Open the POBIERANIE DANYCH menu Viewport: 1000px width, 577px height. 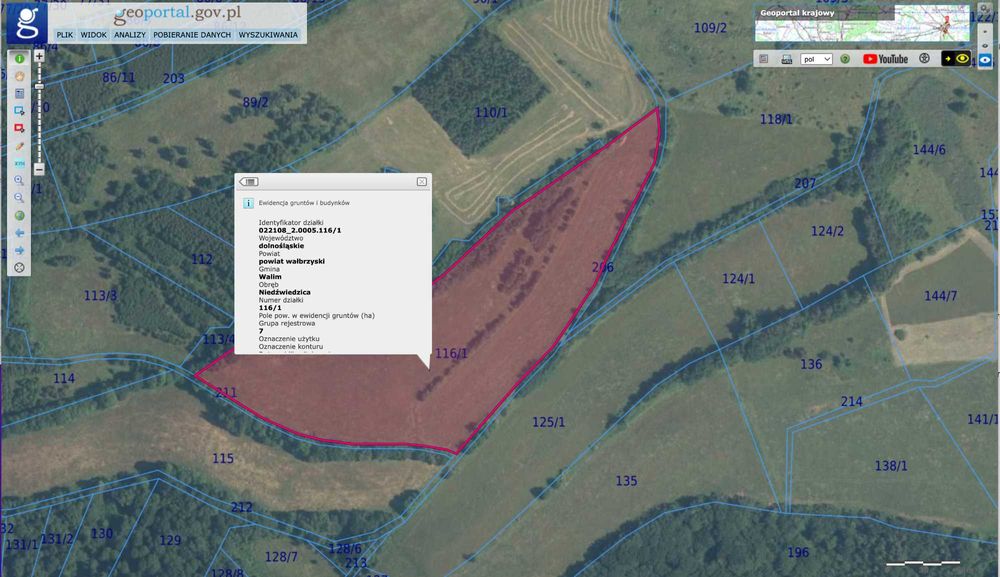[192, 34]
